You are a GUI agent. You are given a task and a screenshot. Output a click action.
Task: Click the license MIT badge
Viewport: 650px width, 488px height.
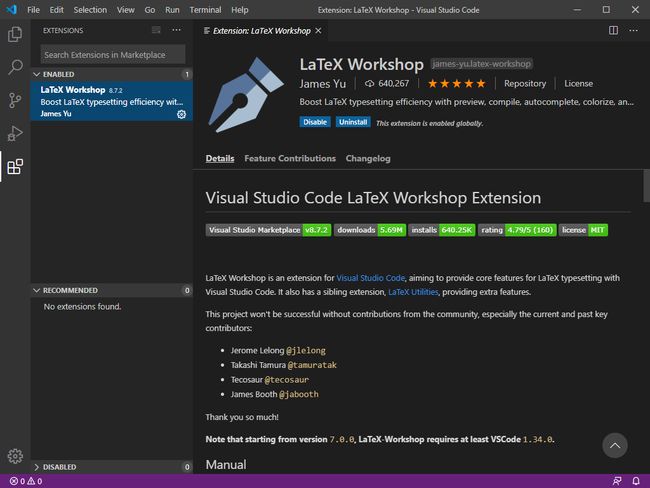coord(583,230)
